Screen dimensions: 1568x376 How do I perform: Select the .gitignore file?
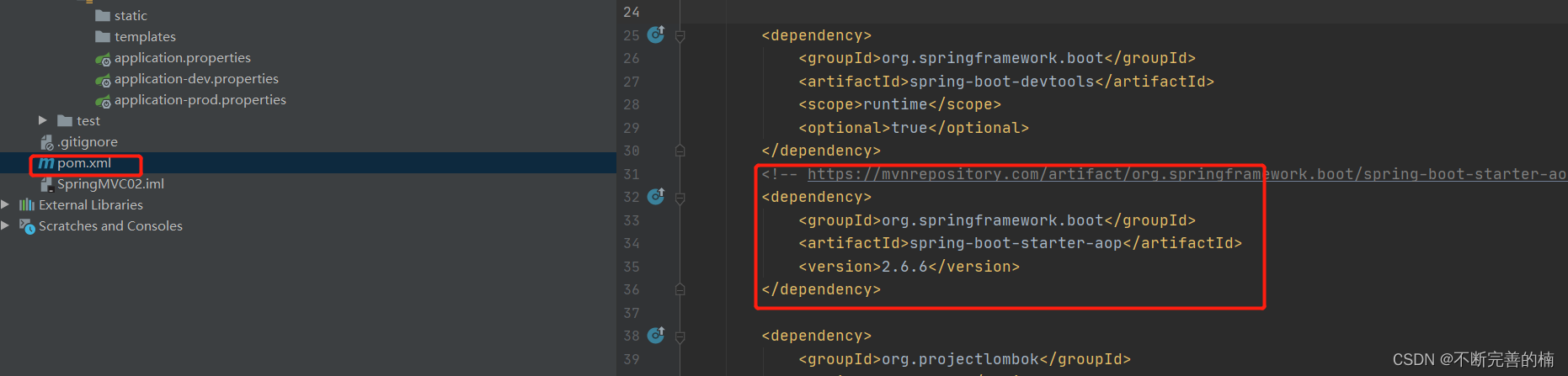(88, 142)
